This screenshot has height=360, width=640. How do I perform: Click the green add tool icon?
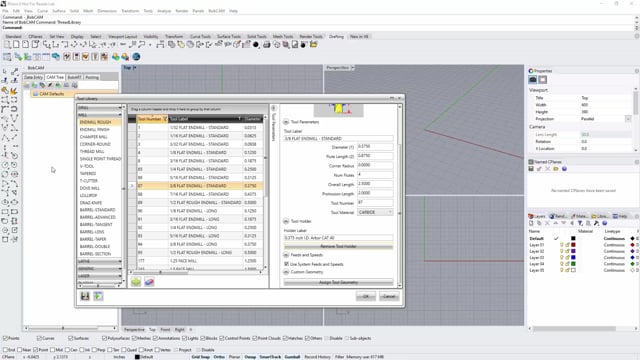(x=136, y=282)
